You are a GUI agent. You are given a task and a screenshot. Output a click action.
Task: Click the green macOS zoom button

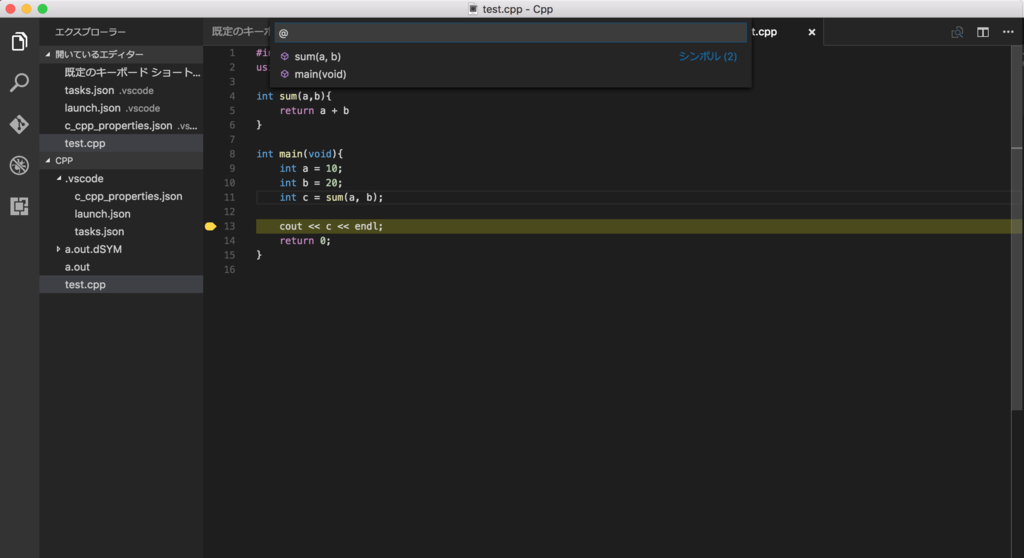[x=42, y=8]
